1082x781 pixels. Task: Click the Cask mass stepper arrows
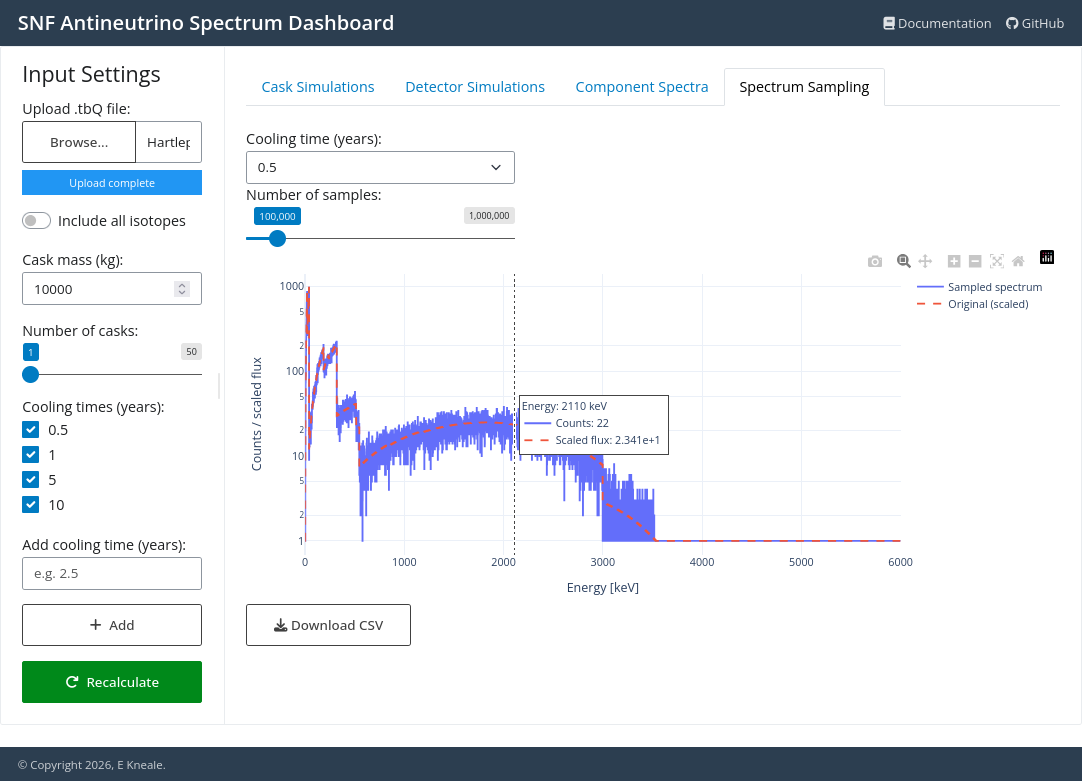182,289
